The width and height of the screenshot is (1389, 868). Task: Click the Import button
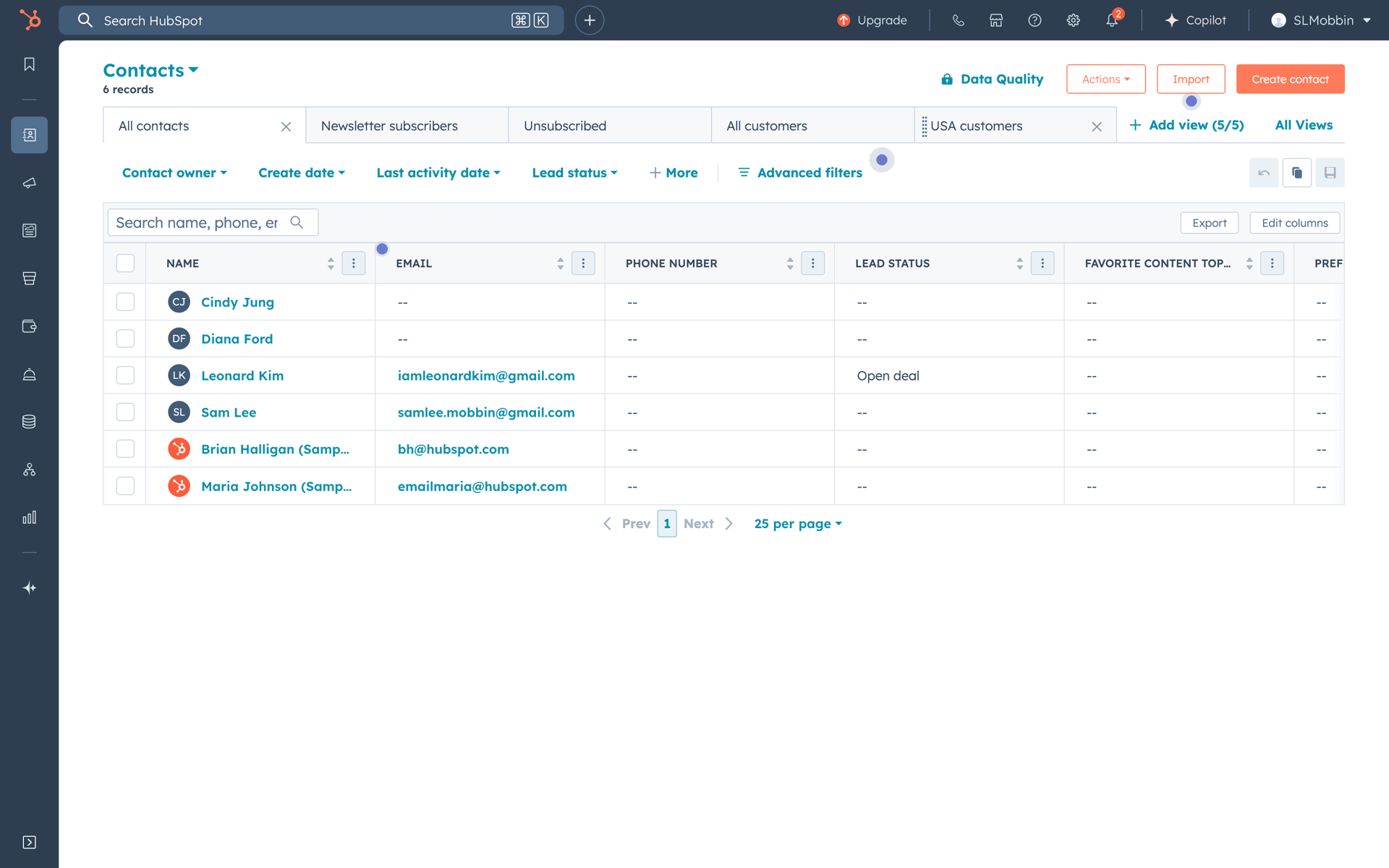click(1190, 79)
